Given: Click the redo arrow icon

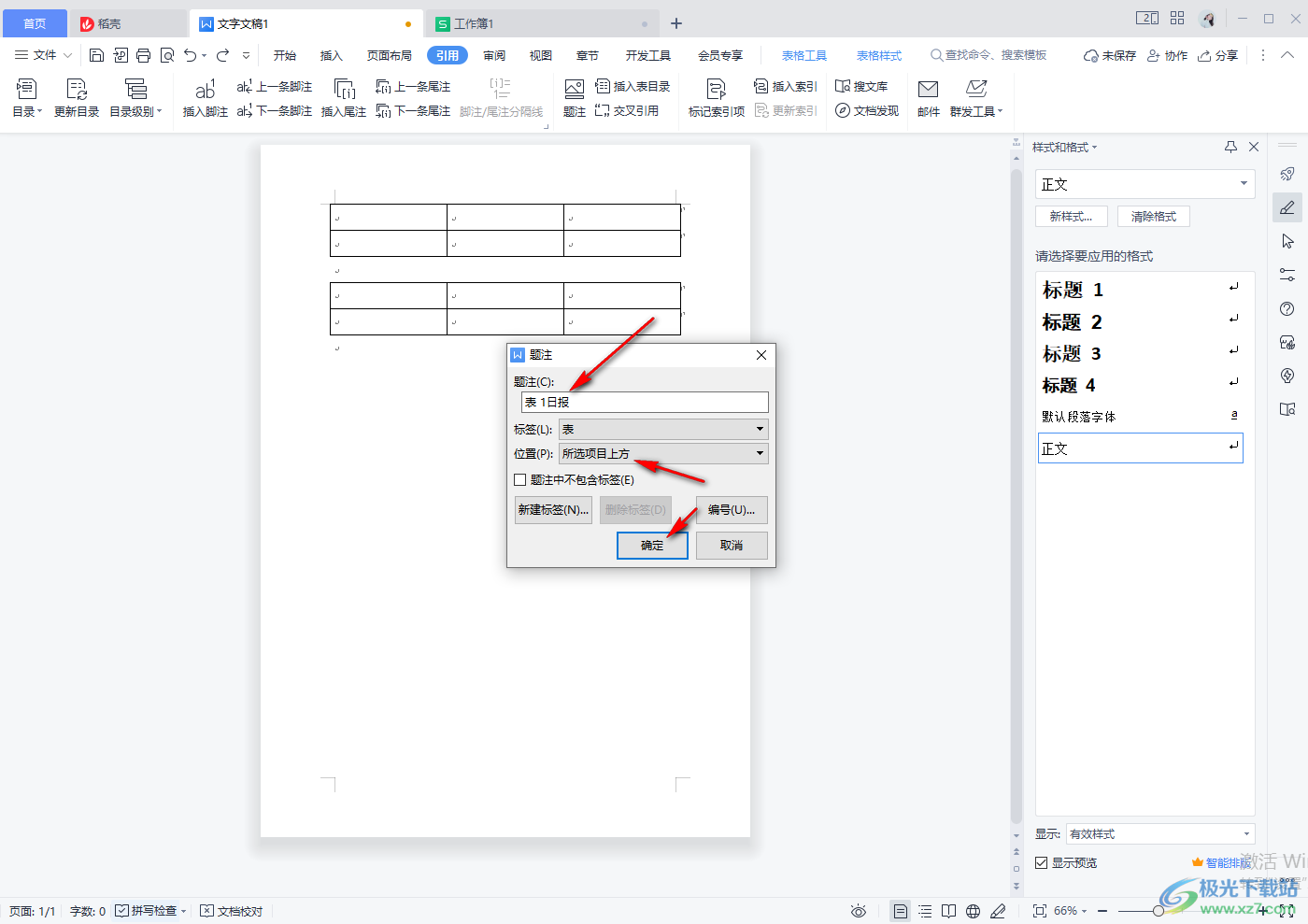Looking at the screenshot, I should [x=222, y=56].
